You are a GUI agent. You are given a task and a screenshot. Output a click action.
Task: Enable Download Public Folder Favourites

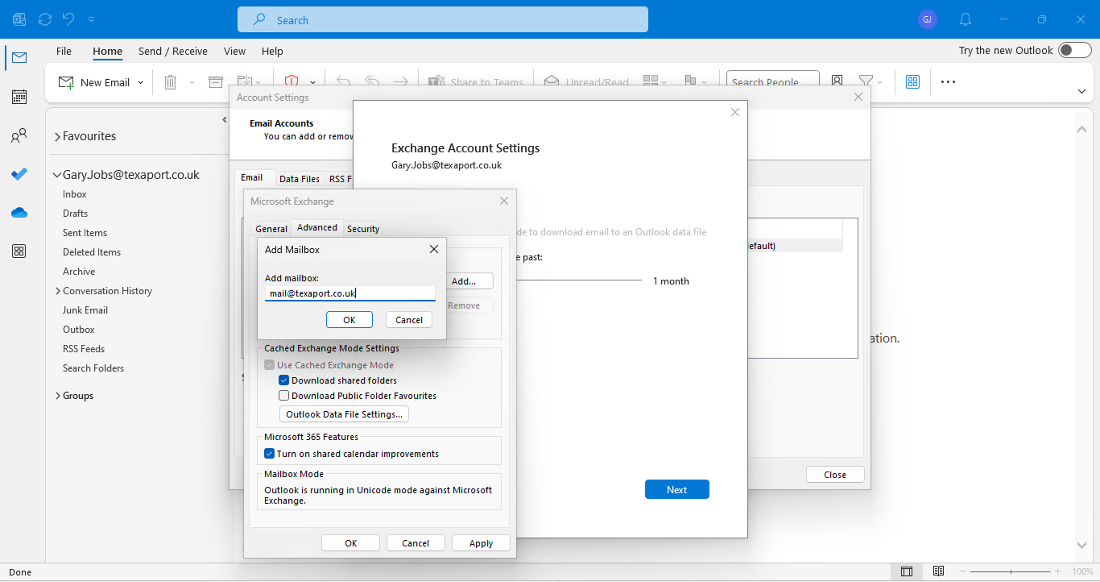pyautogui.click(x=284, y=395)
